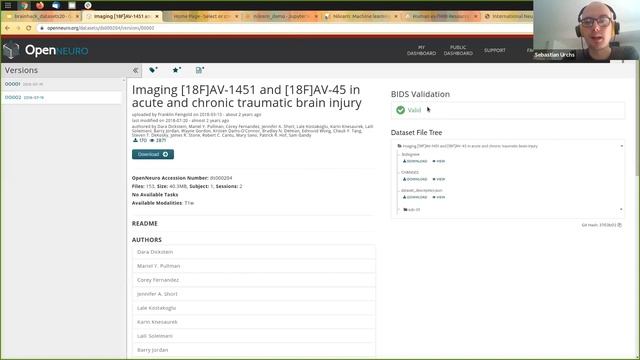Click author row Dara Dickstein
Viewport: 640px width, 360px height.
[253, 252]
